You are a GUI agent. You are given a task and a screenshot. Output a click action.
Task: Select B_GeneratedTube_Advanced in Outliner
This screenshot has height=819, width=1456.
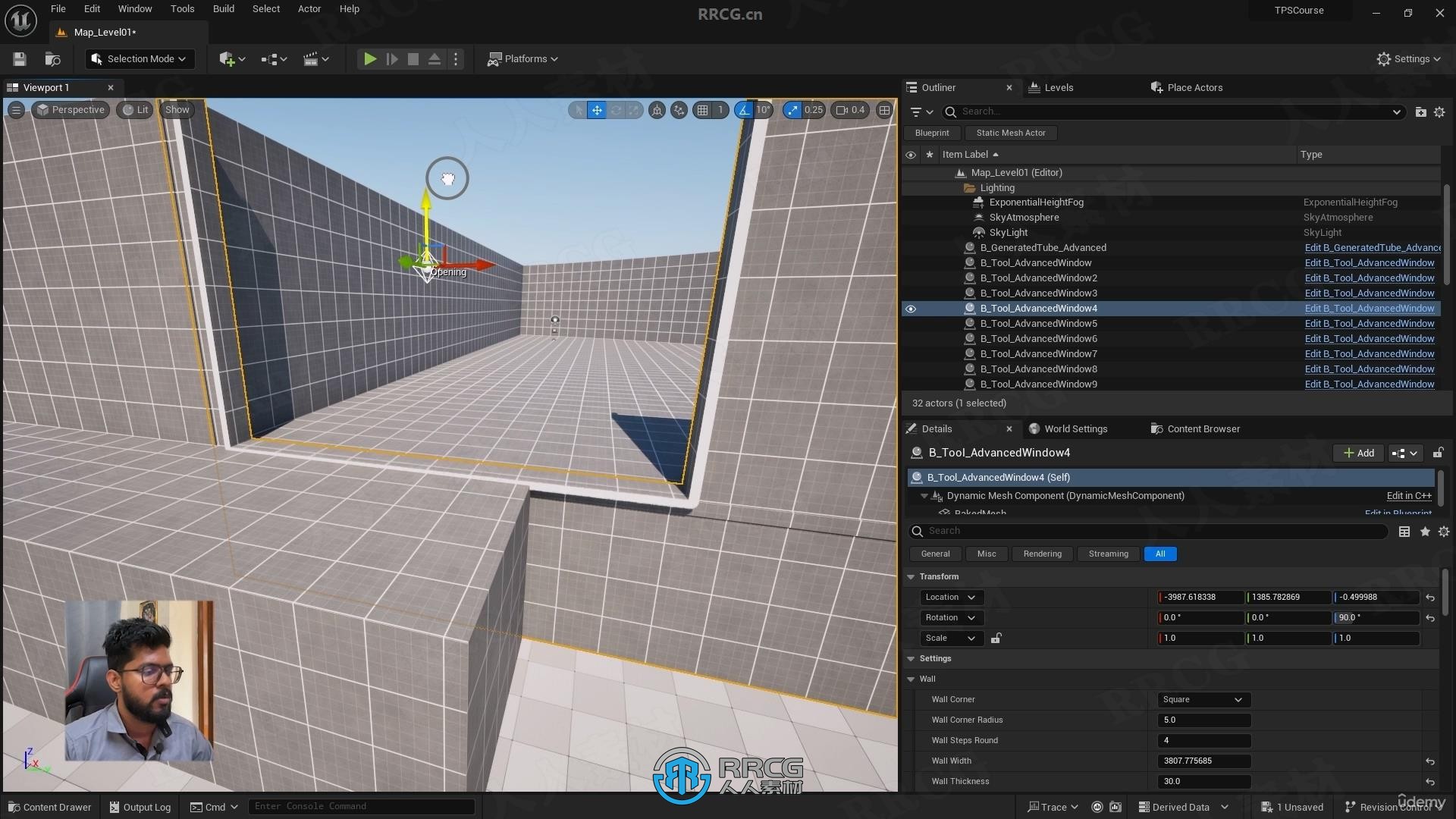pyautogui.click(x=1043, y=248)
